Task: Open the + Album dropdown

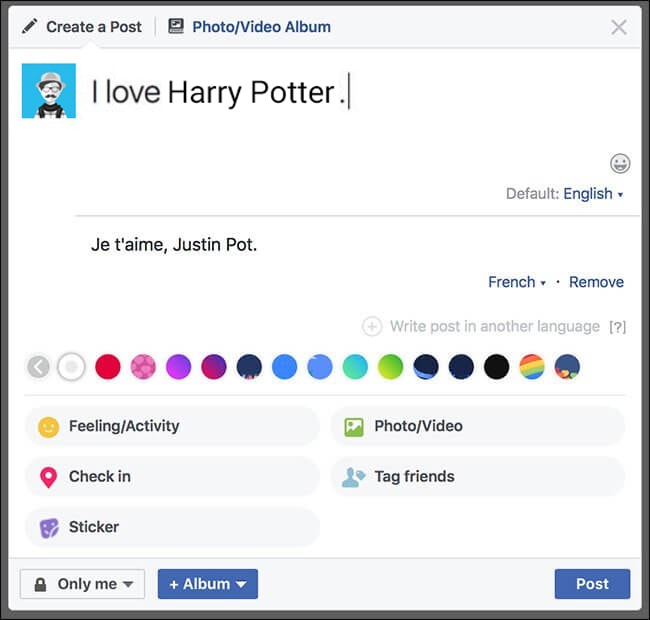Action: point(208,584)
